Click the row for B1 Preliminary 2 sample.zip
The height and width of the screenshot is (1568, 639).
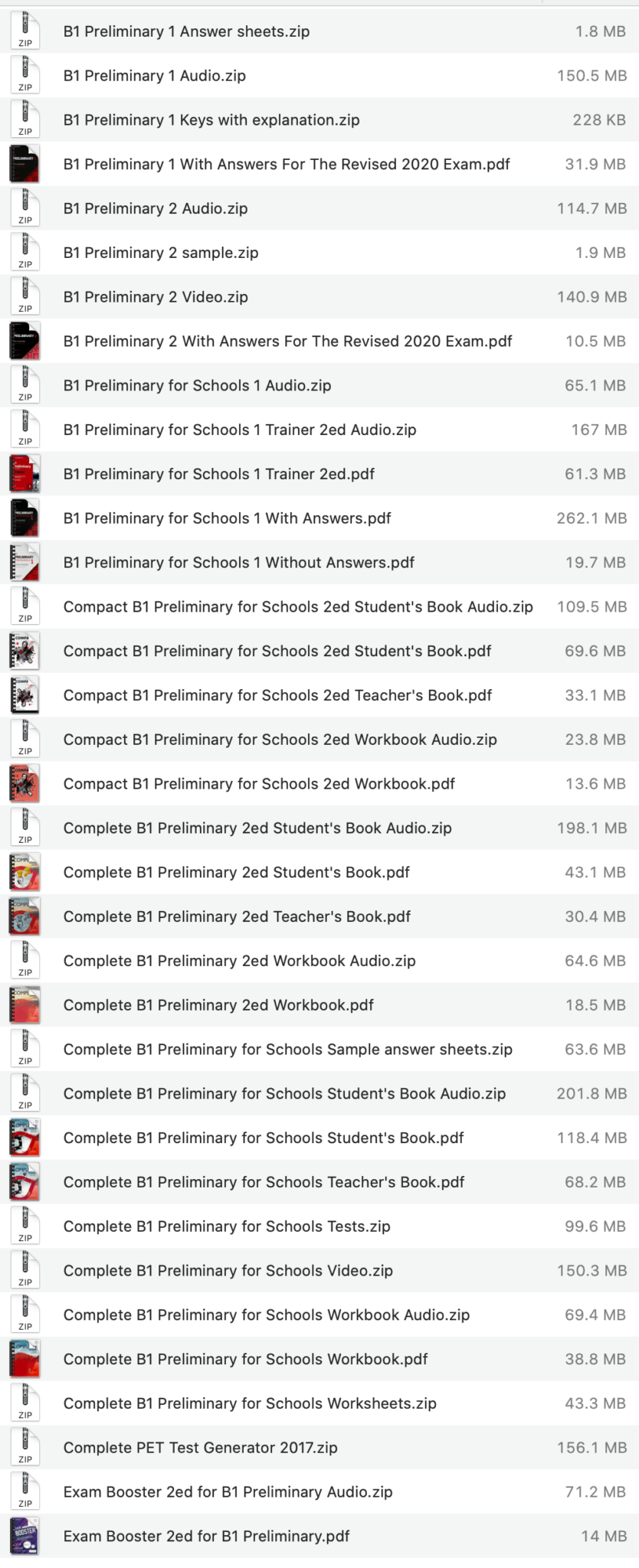point(161,252)
